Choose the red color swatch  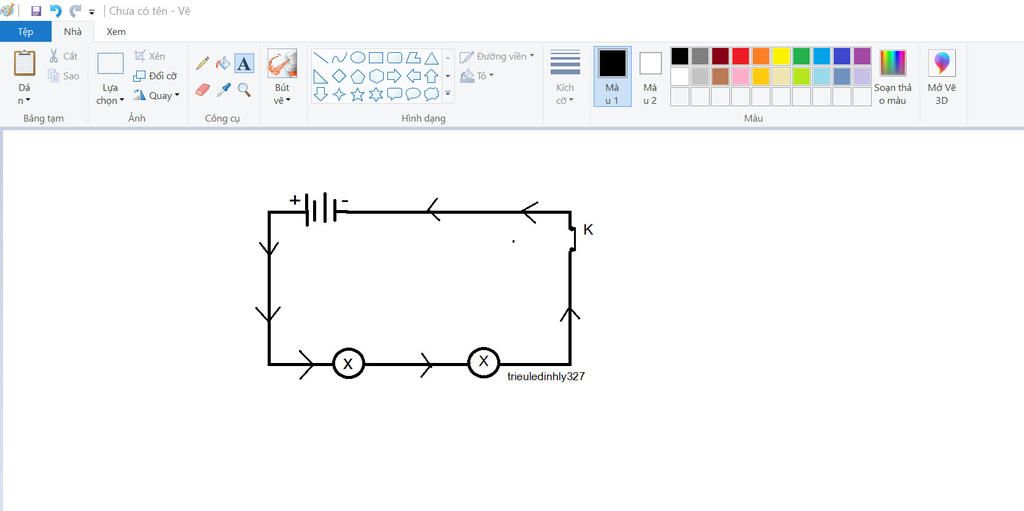click(x=741, y=56)
